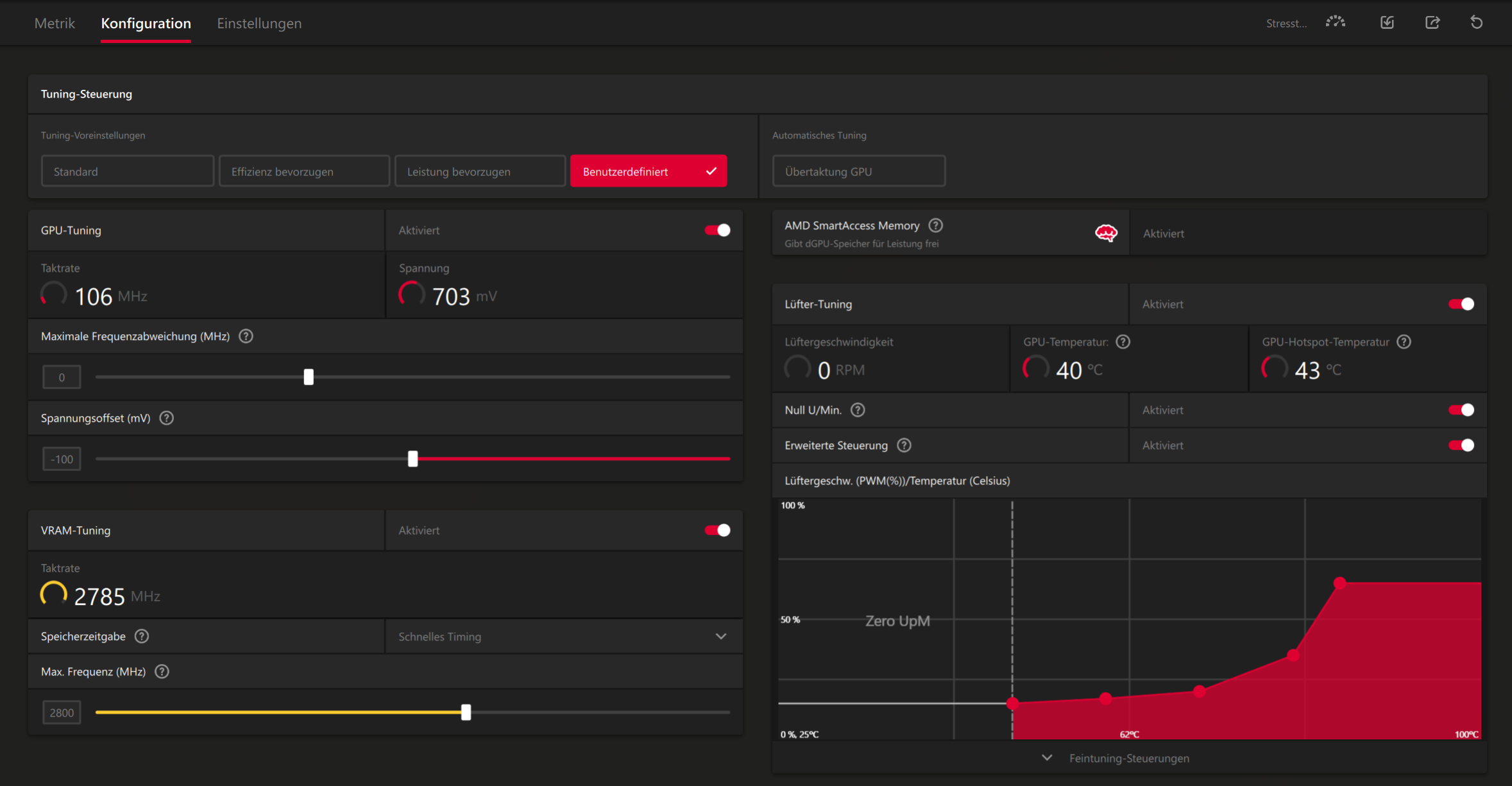Click the import tuning profile icon
The height and width of the screenshot is (786, 1512).
tap(1387, 22)
